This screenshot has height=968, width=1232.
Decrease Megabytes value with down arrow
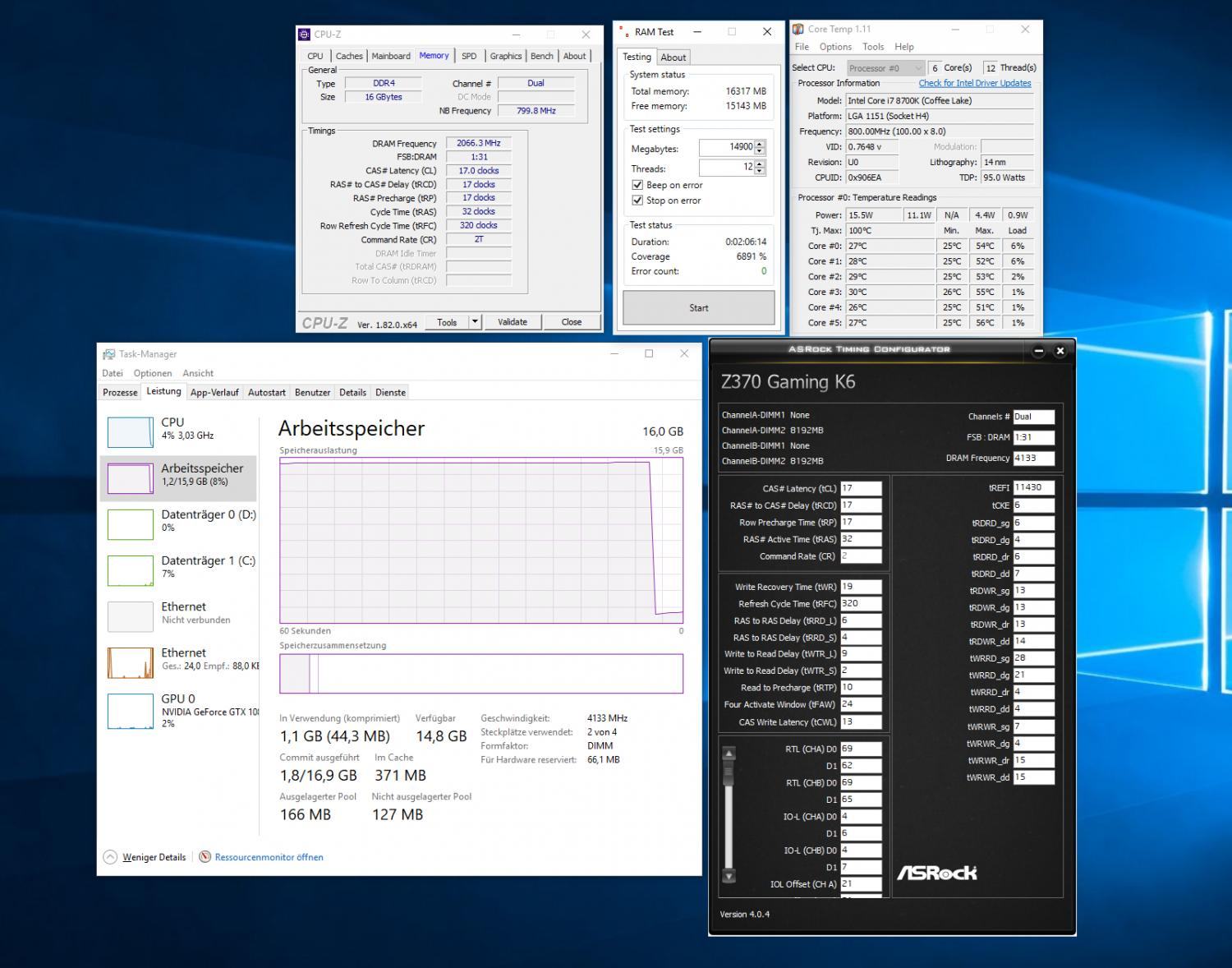click(x=760, y=151)
